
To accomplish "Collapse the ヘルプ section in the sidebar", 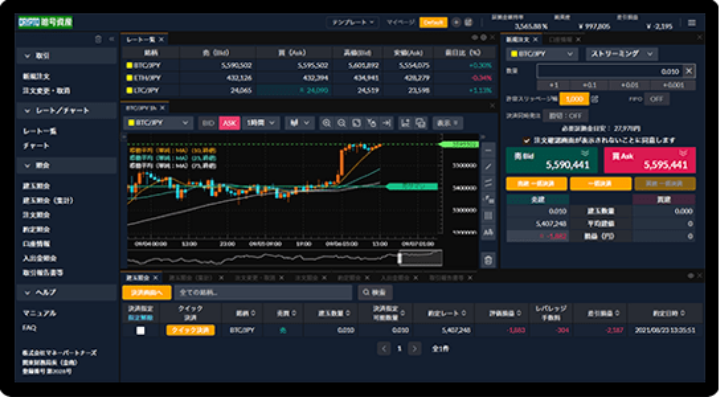I will click(x=66, y=292).
